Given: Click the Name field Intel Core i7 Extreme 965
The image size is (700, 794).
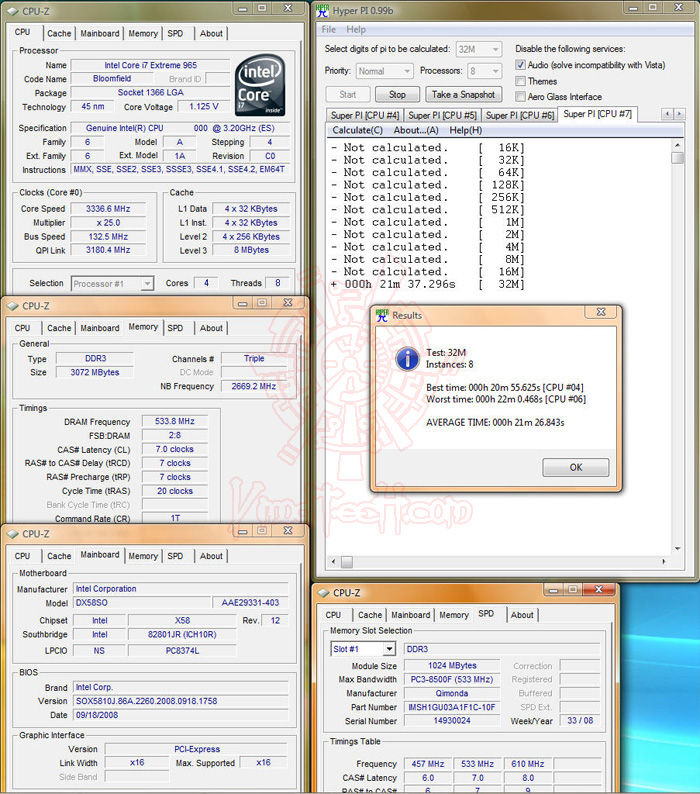Looking at the screenshot, I should click(150, 65).
